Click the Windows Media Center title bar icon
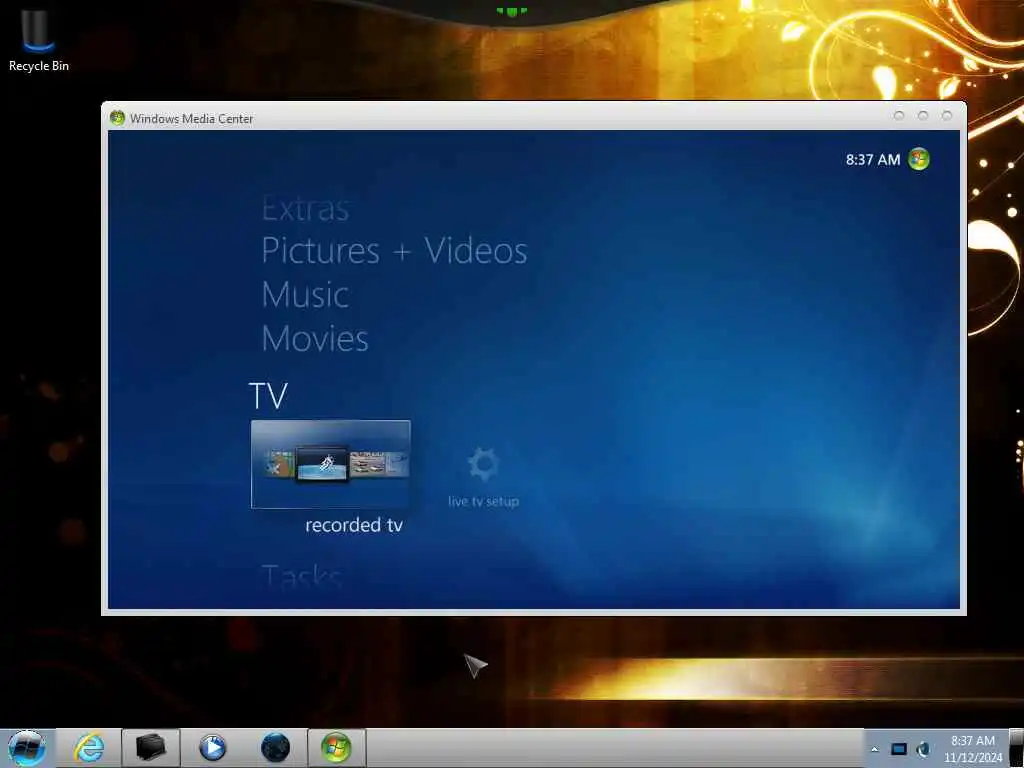Viewport: 1024px width, 768px height. (x=118, y=118)
